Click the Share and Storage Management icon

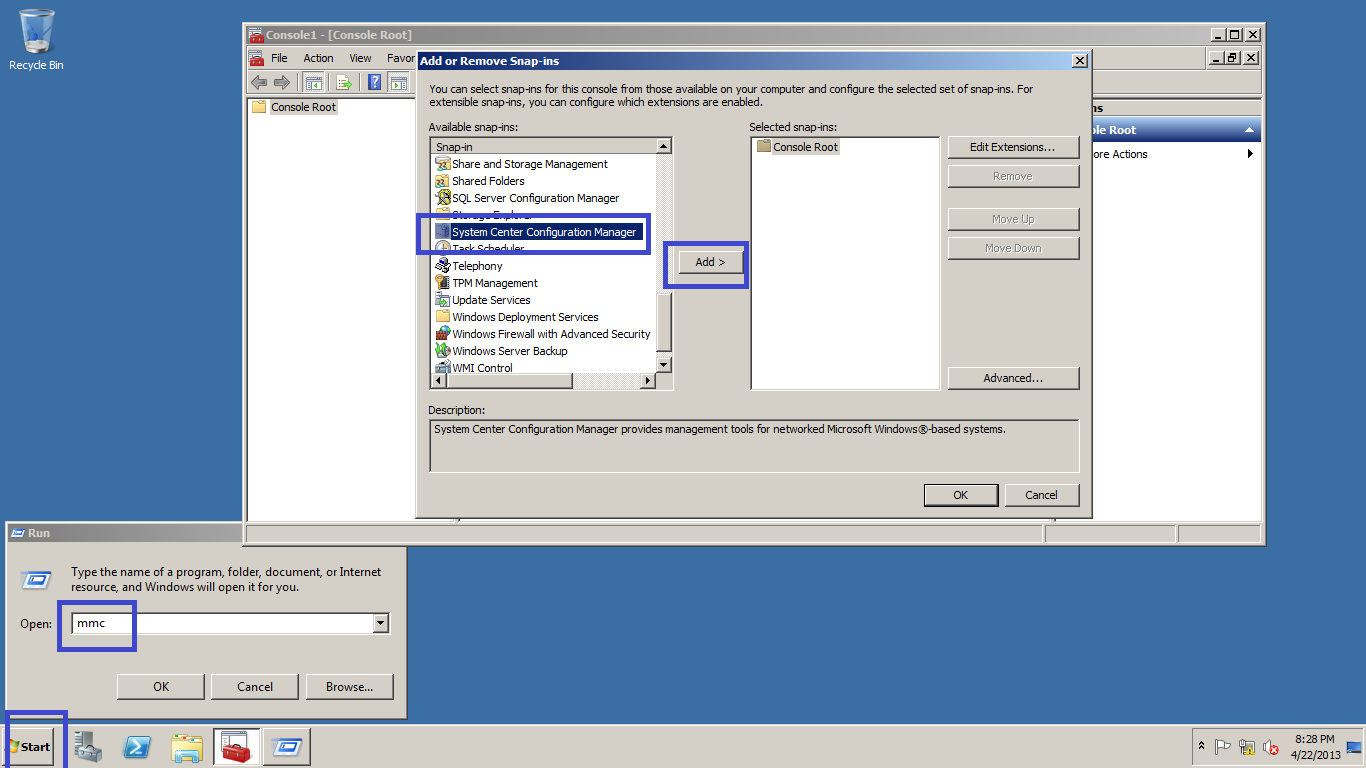[x=443, y=164]
